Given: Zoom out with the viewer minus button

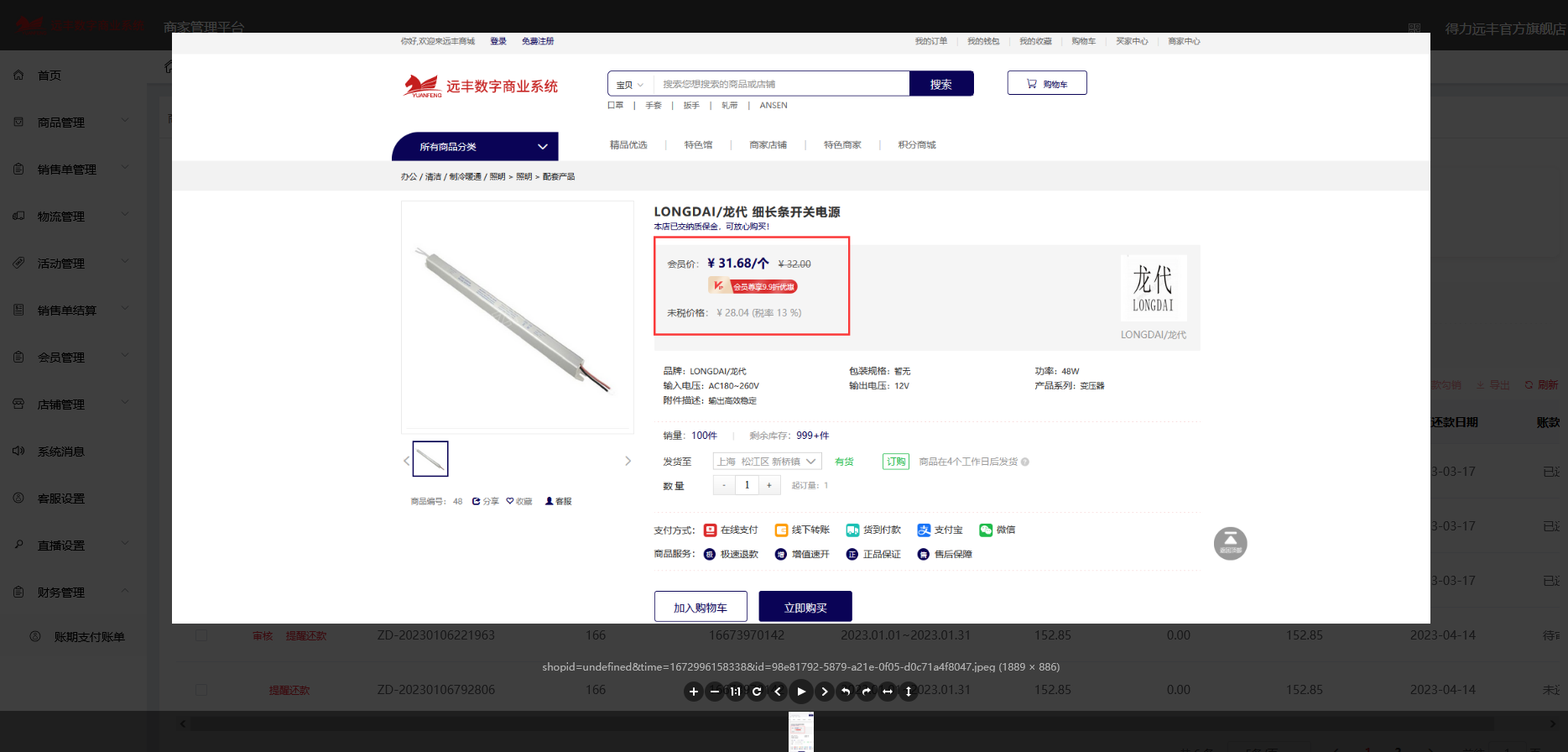Looking at the screenshot, I should point(715,692).
